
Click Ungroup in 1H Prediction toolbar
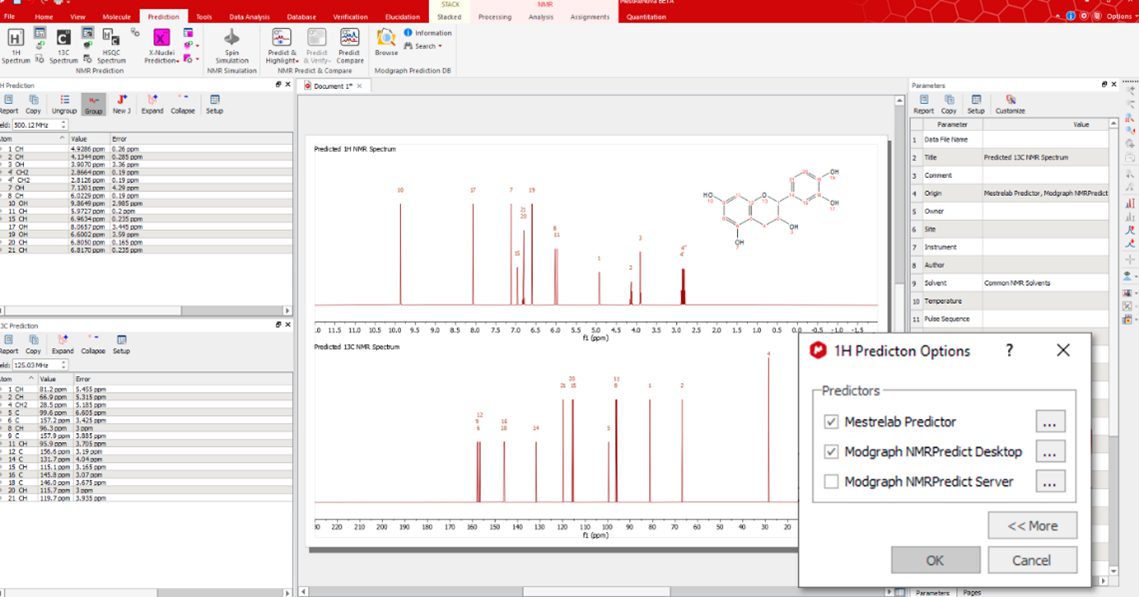pos(64,104)
